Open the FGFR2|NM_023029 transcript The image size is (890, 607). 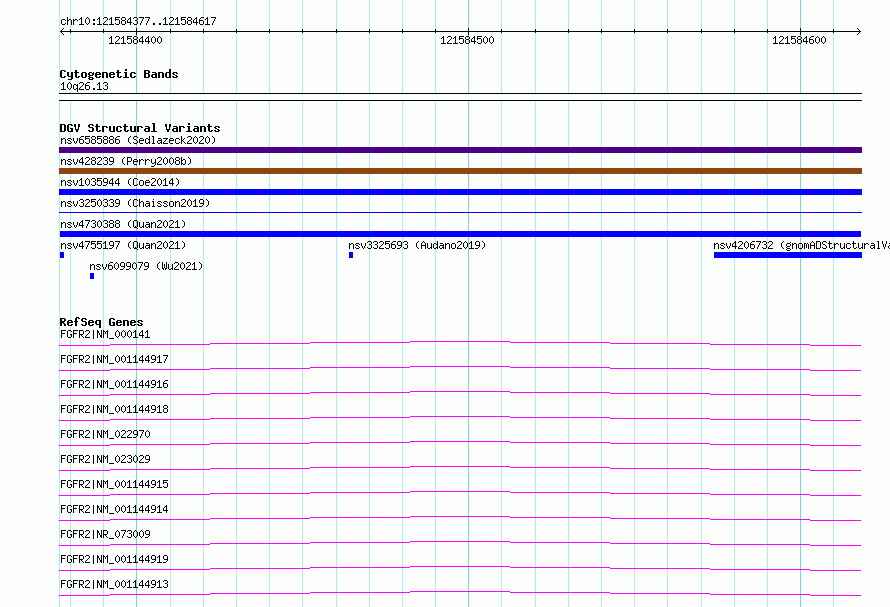105,459
